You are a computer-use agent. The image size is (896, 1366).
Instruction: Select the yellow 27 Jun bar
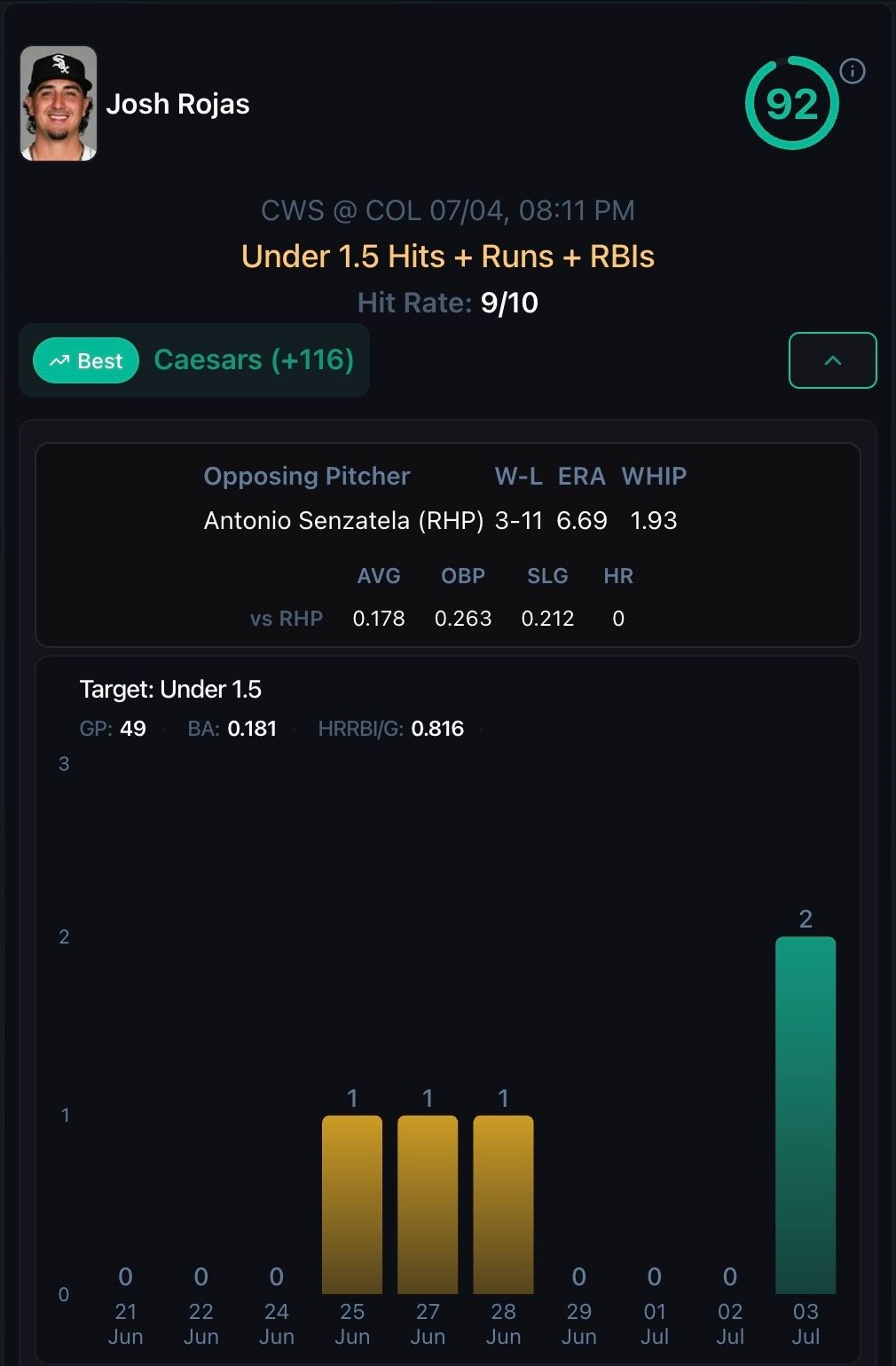click(428, 1204)
